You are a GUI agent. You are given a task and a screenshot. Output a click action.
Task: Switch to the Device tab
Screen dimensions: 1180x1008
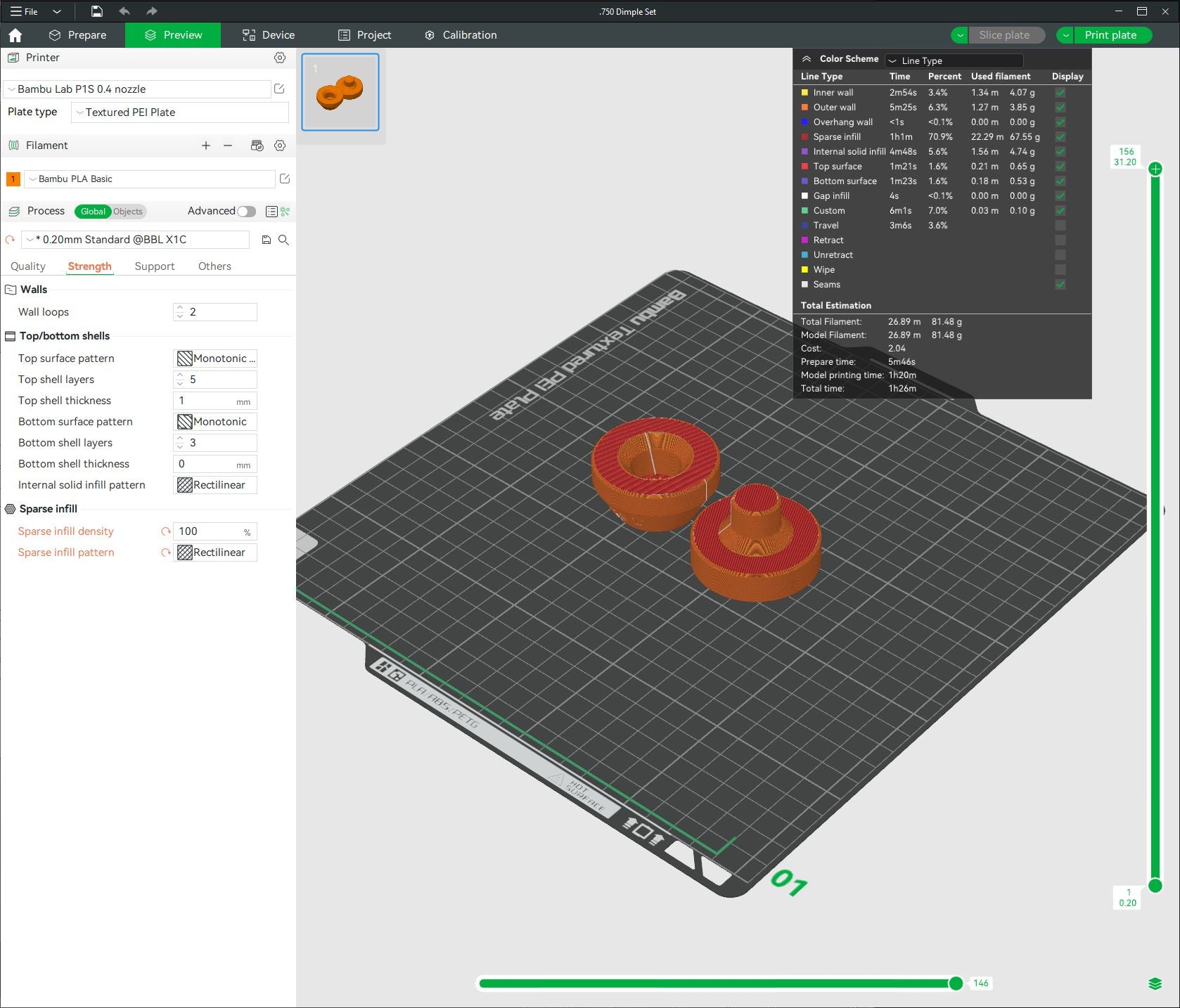pyautogui.click(x=269, y=35)
